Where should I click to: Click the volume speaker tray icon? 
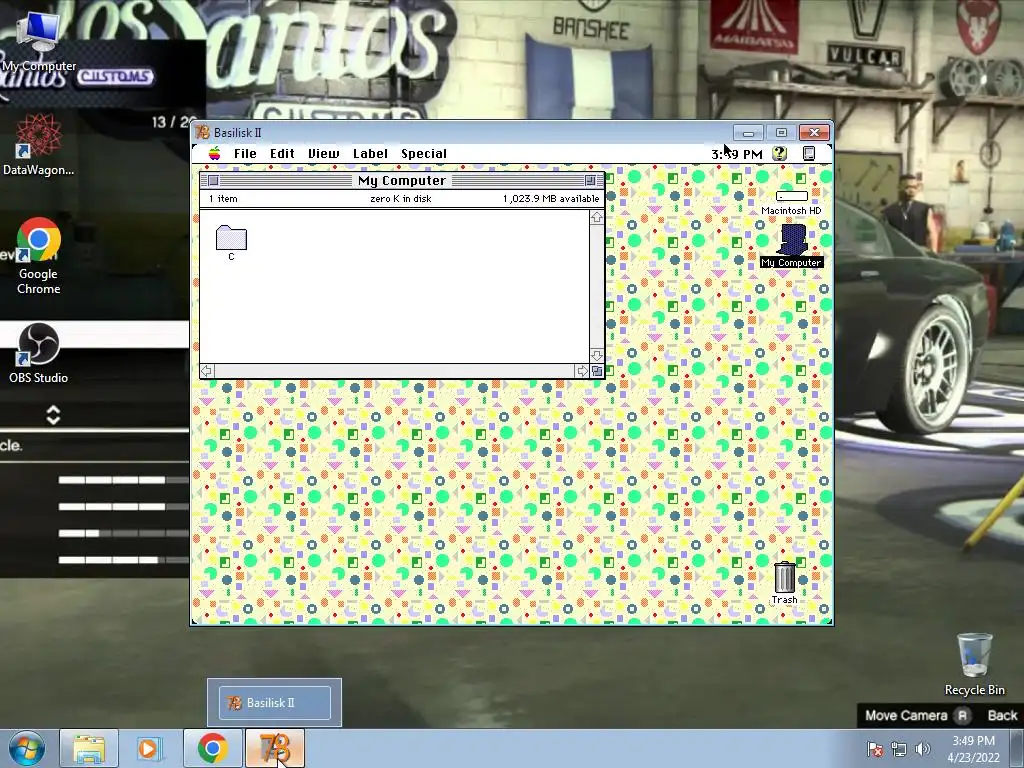[x=922, y=749]
